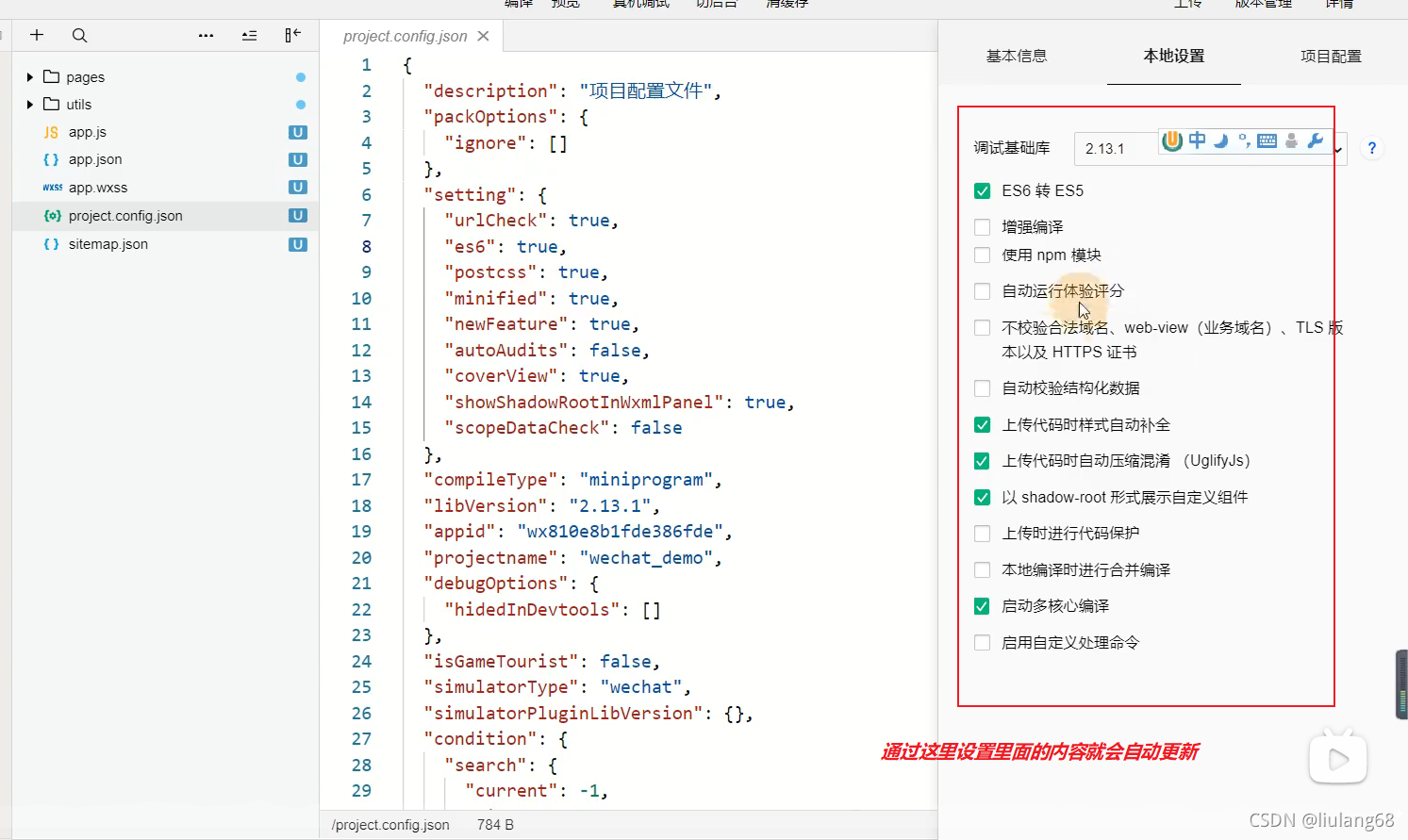Screen dimensions: 1408x840
Task: Click the video play icon at bottom right
Action: point(1338,758)
